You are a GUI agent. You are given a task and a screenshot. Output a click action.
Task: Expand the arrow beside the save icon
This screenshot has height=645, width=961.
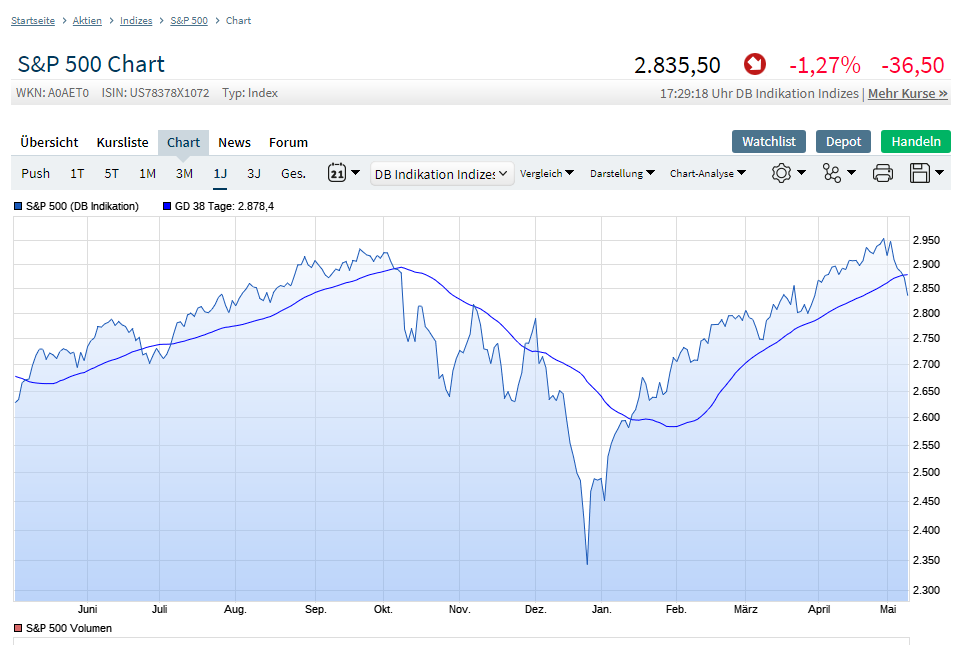(940, 173)
